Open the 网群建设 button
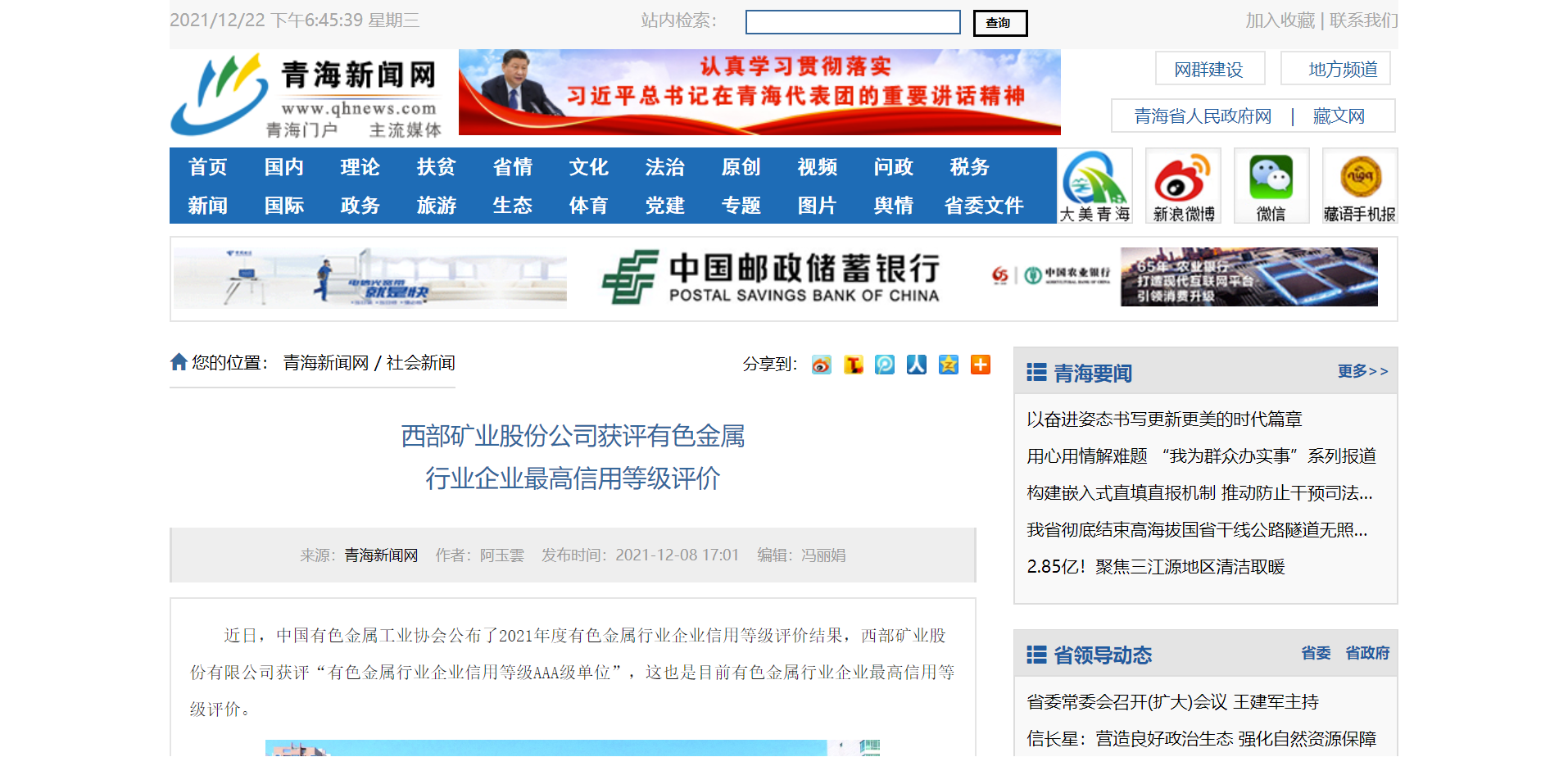This screenshot has height=757, width=1568. click(x=1209, y=69)
